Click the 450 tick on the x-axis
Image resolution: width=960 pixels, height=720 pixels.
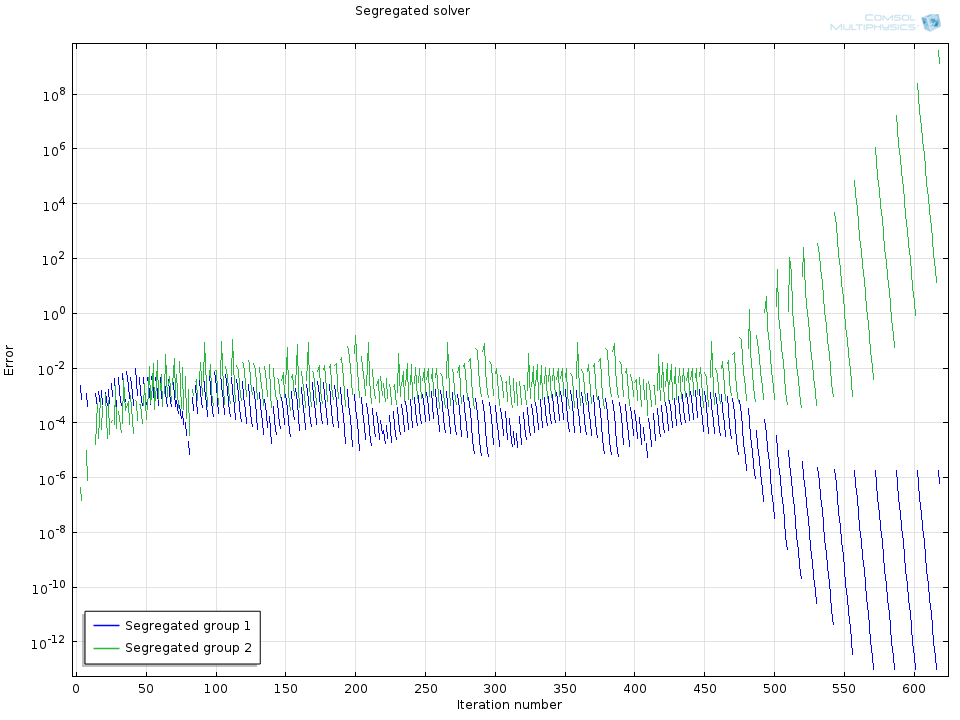[705, 689]
